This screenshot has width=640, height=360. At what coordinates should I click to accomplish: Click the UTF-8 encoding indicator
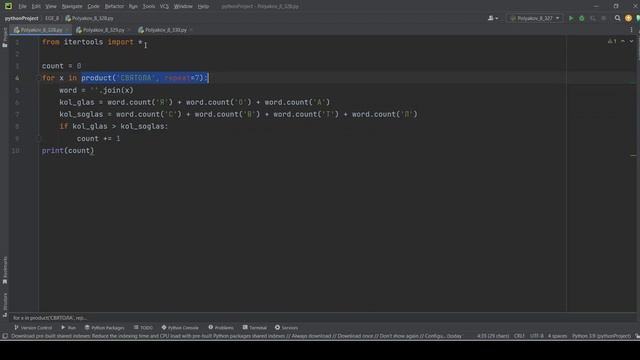[x=536, y=336]
